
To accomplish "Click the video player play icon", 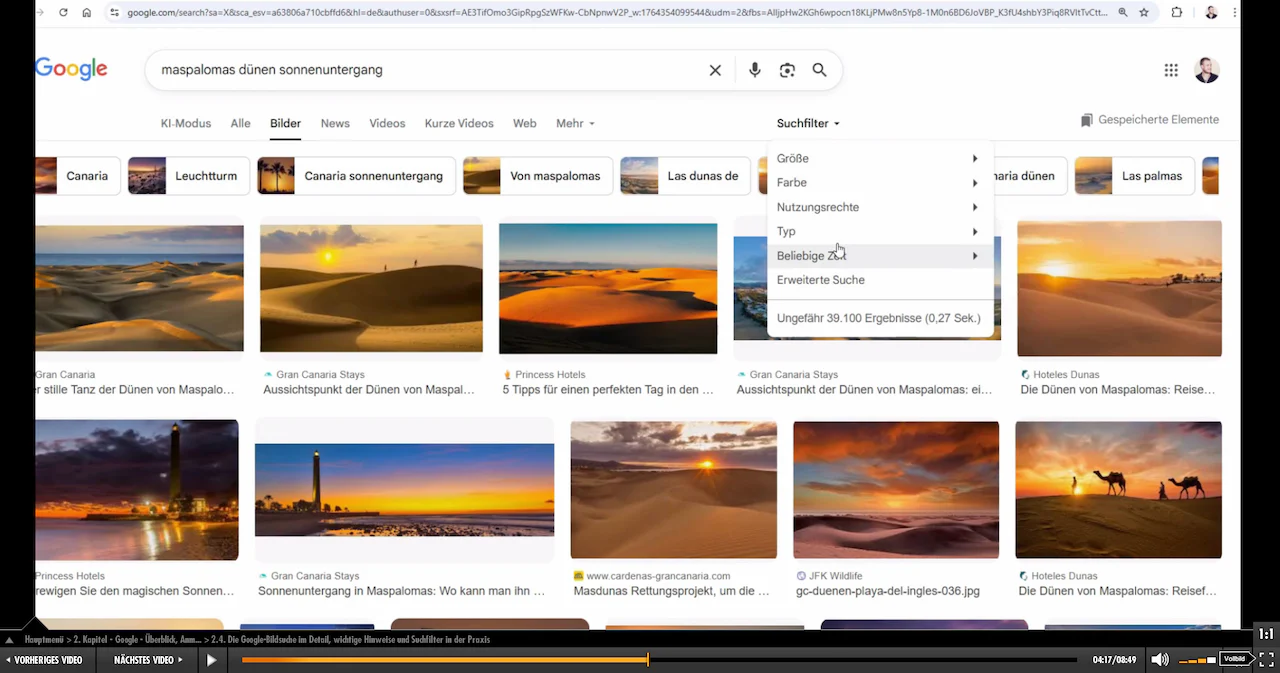I will 212,660.
